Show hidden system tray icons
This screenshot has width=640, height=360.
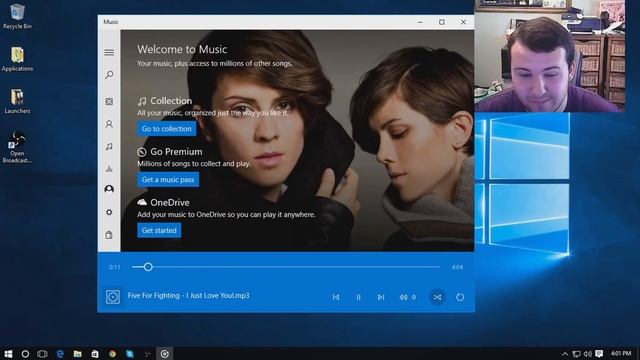point(565,354)
